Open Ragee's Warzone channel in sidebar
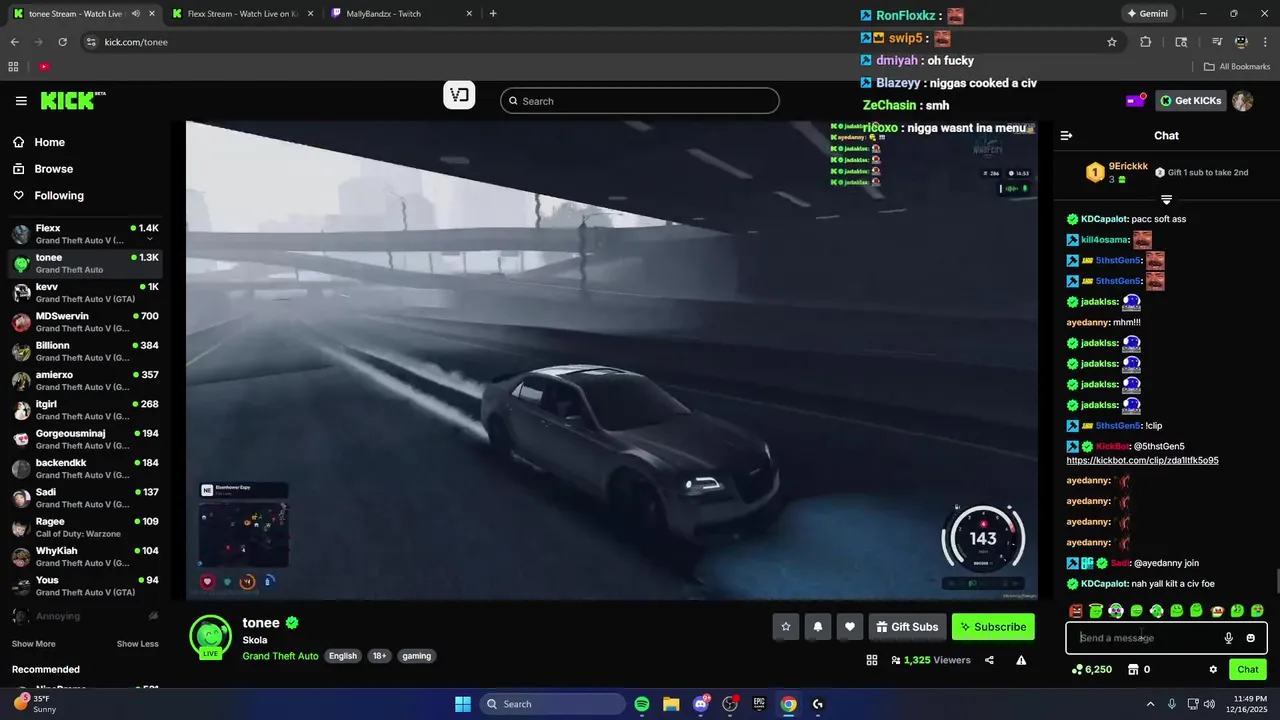This screenshot has width=1280, height=720. click(84, 527)
